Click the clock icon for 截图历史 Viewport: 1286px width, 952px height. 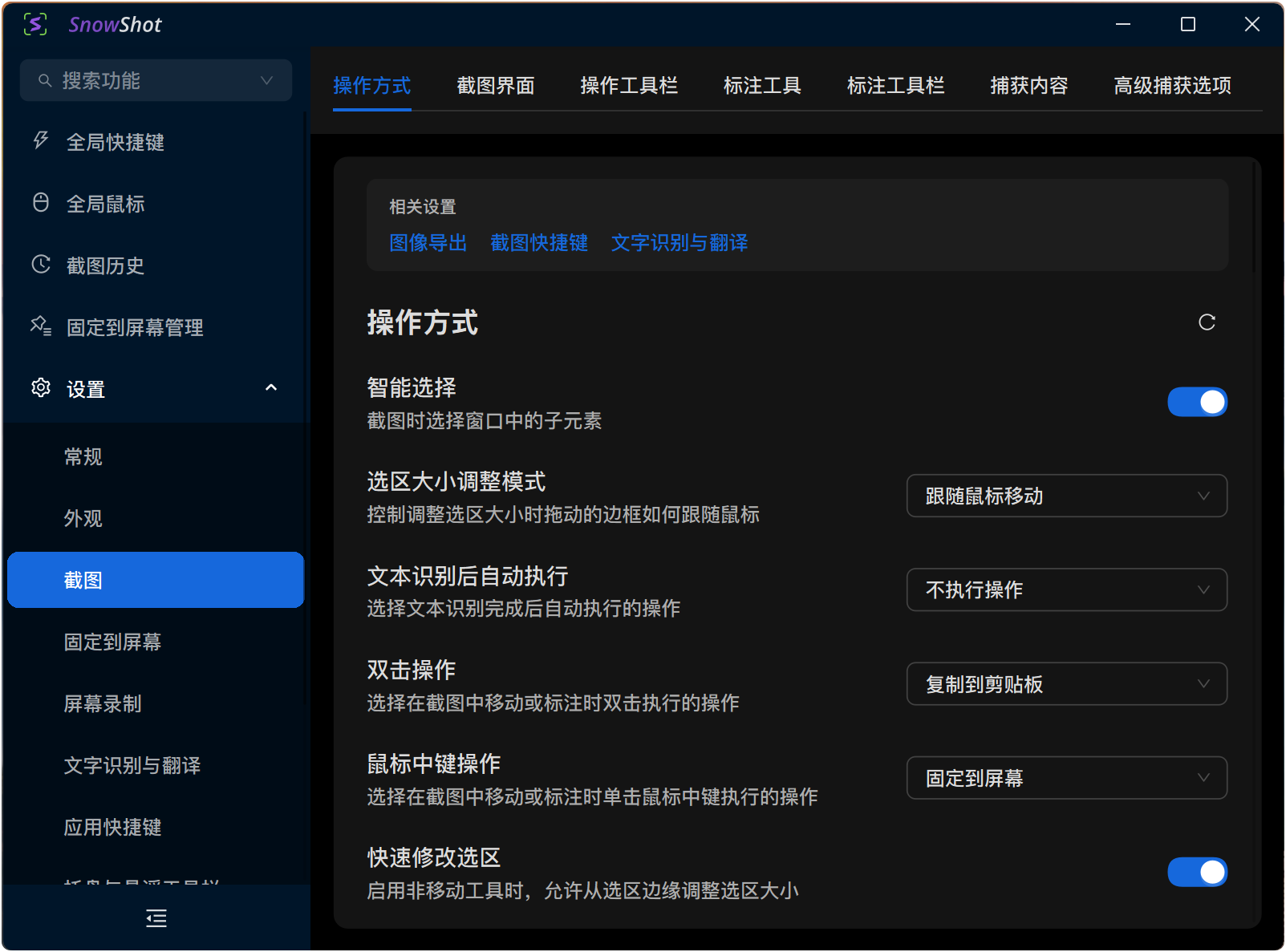[x=41, y=265]
